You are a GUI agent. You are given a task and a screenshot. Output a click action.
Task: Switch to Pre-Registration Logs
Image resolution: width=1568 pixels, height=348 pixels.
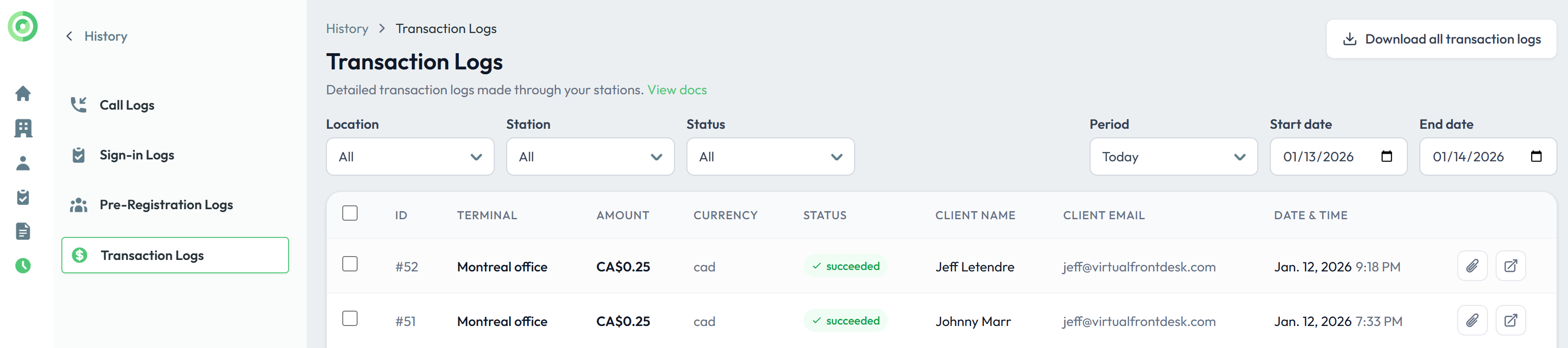click(x=165, y=205)
